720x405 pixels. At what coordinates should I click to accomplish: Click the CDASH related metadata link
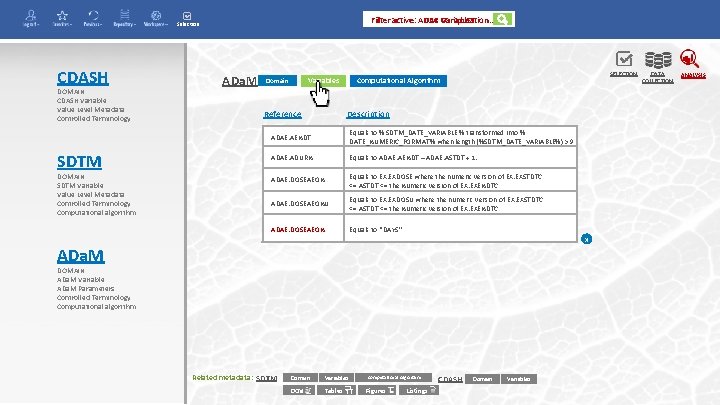450,379
